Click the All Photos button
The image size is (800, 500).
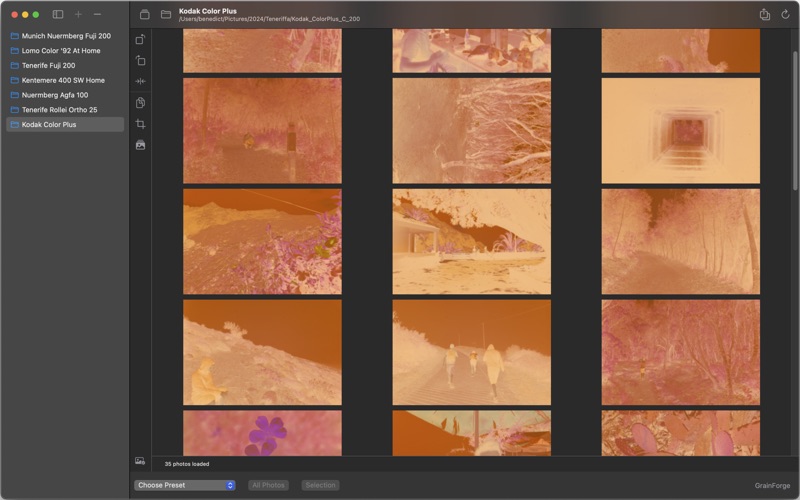tap(268, 485)
